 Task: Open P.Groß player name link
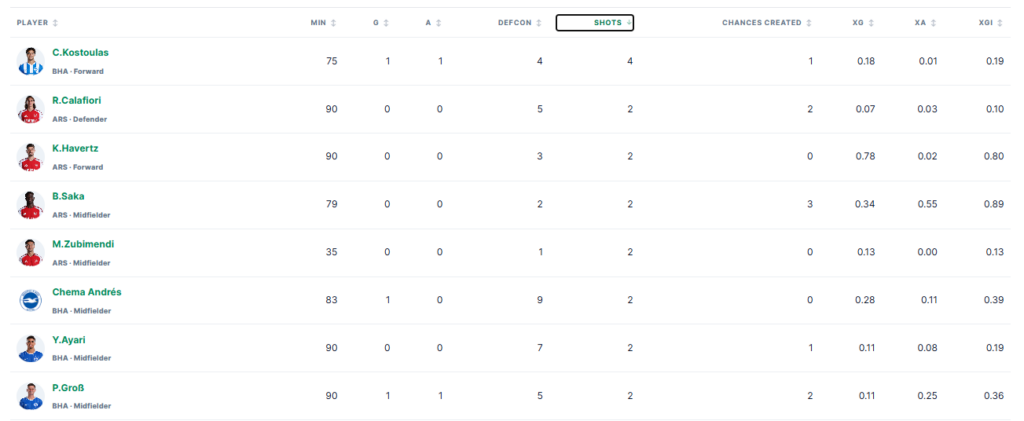68,388
